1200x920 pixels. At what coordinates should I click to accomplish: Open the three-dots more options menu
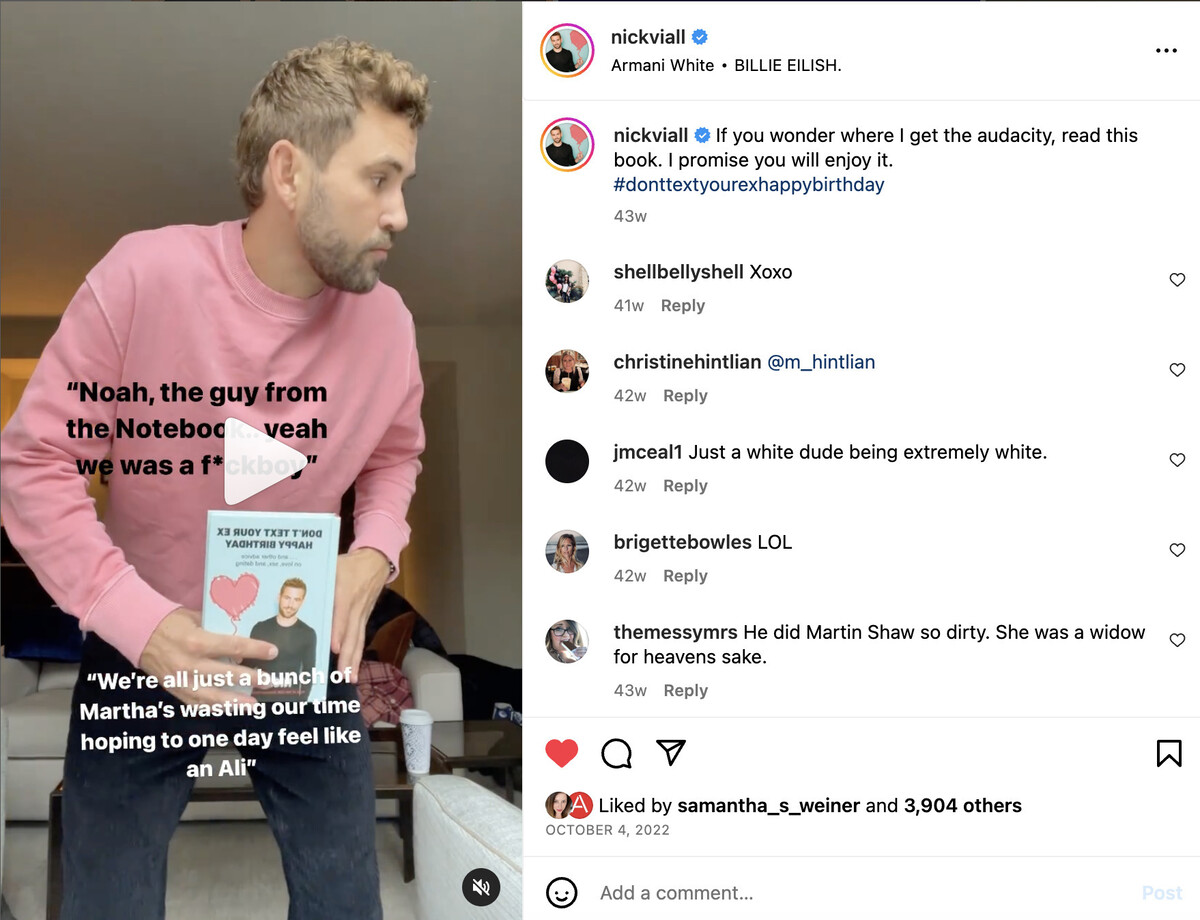(x=1166, y=50)
